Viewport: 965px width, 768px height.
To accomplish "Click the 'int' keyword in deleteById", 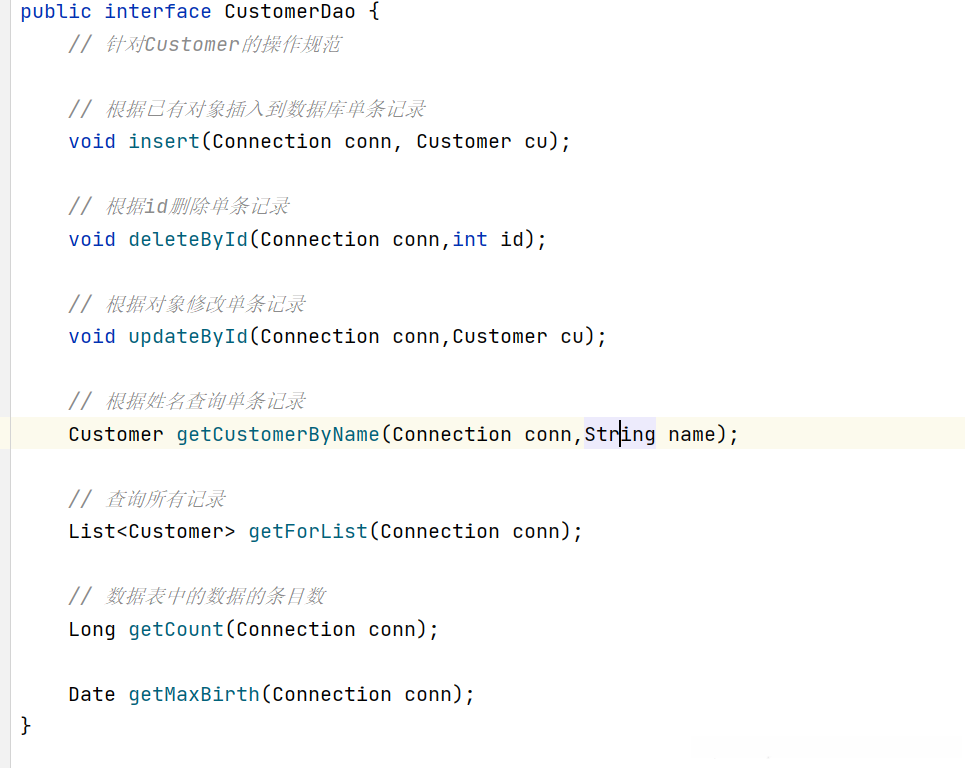I will pos(470,239).
